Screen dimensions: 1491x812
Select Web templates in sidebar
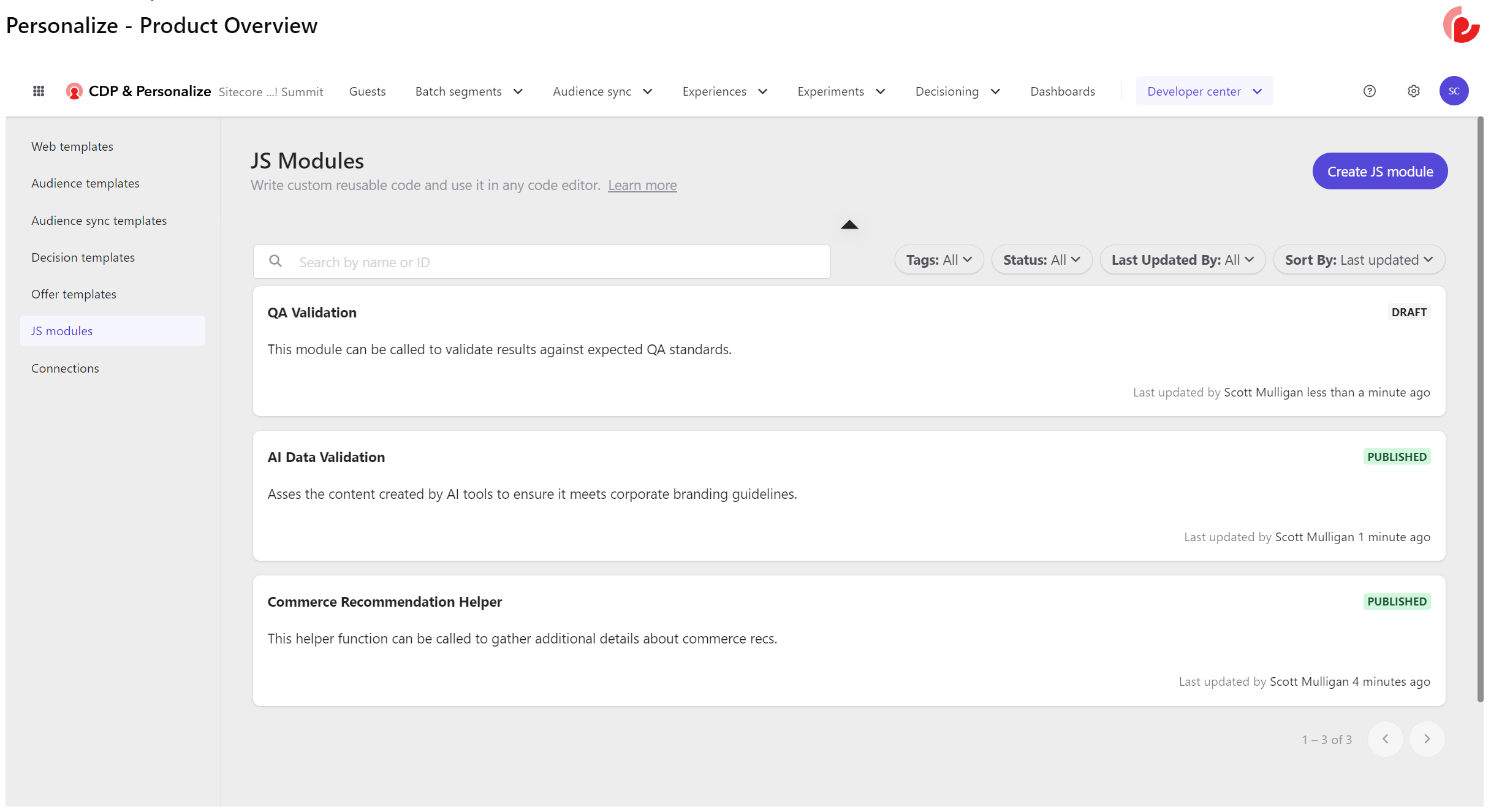click(x=72, y=146)
